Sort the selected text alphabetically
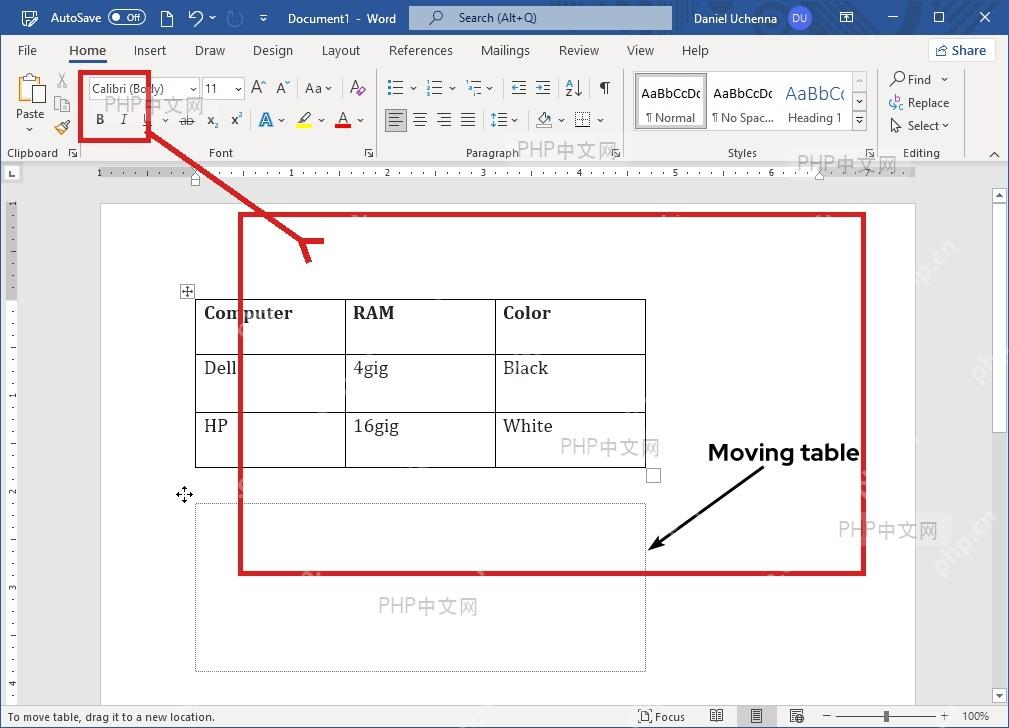The height and width of the screenshot is (728, 1009). click(573, 88)
